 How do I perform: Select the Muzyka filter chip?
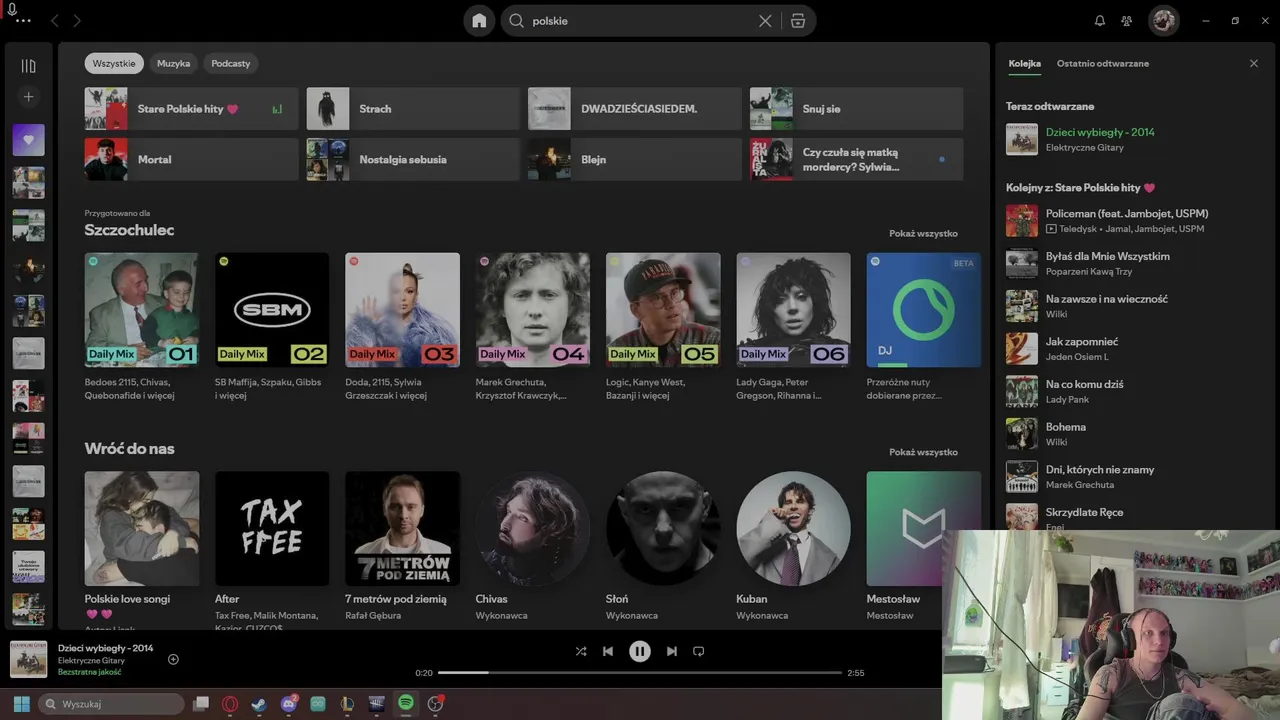[x=173, y=63]
